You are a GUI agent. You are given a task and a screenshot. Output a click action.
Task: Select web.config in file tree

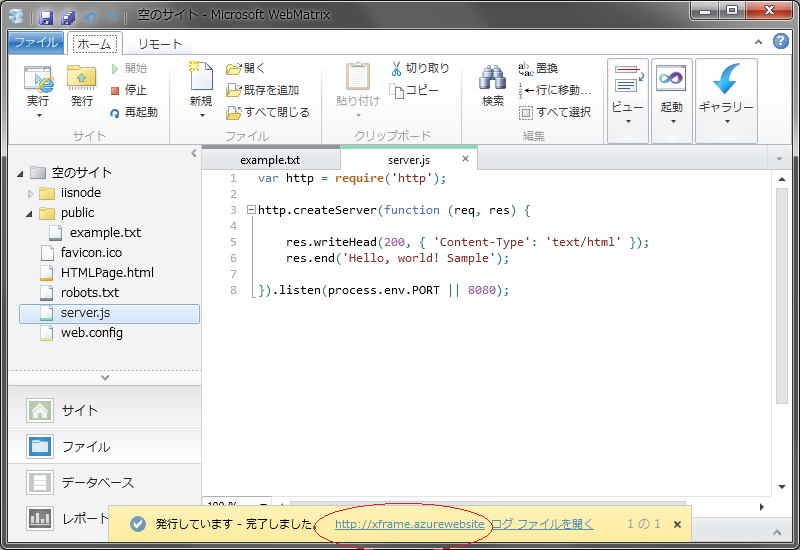(x=91, y=333)
